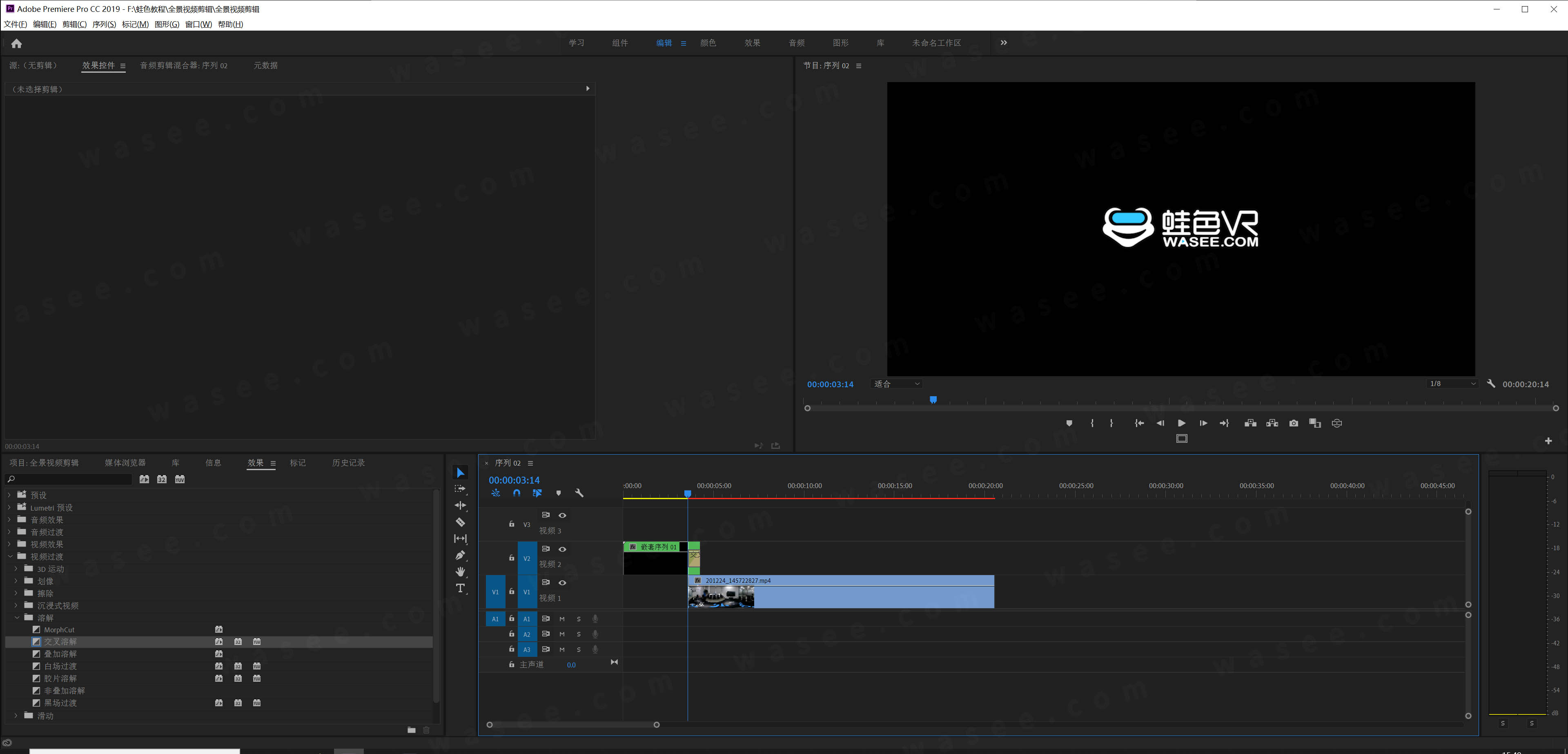The image size is (1568, 754).
Task: Select the Type tool
Action: (x=460, y=588)
